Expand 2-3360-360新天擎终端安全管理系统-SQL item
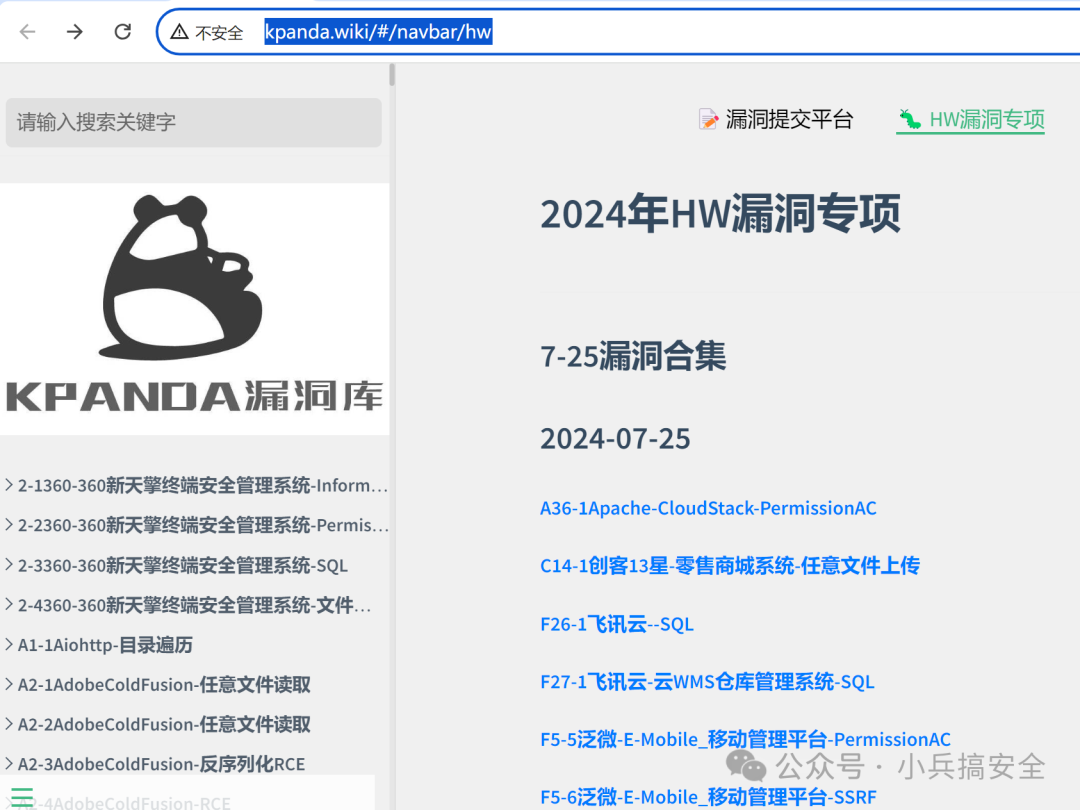1080x810 pixels. point(176,565)
